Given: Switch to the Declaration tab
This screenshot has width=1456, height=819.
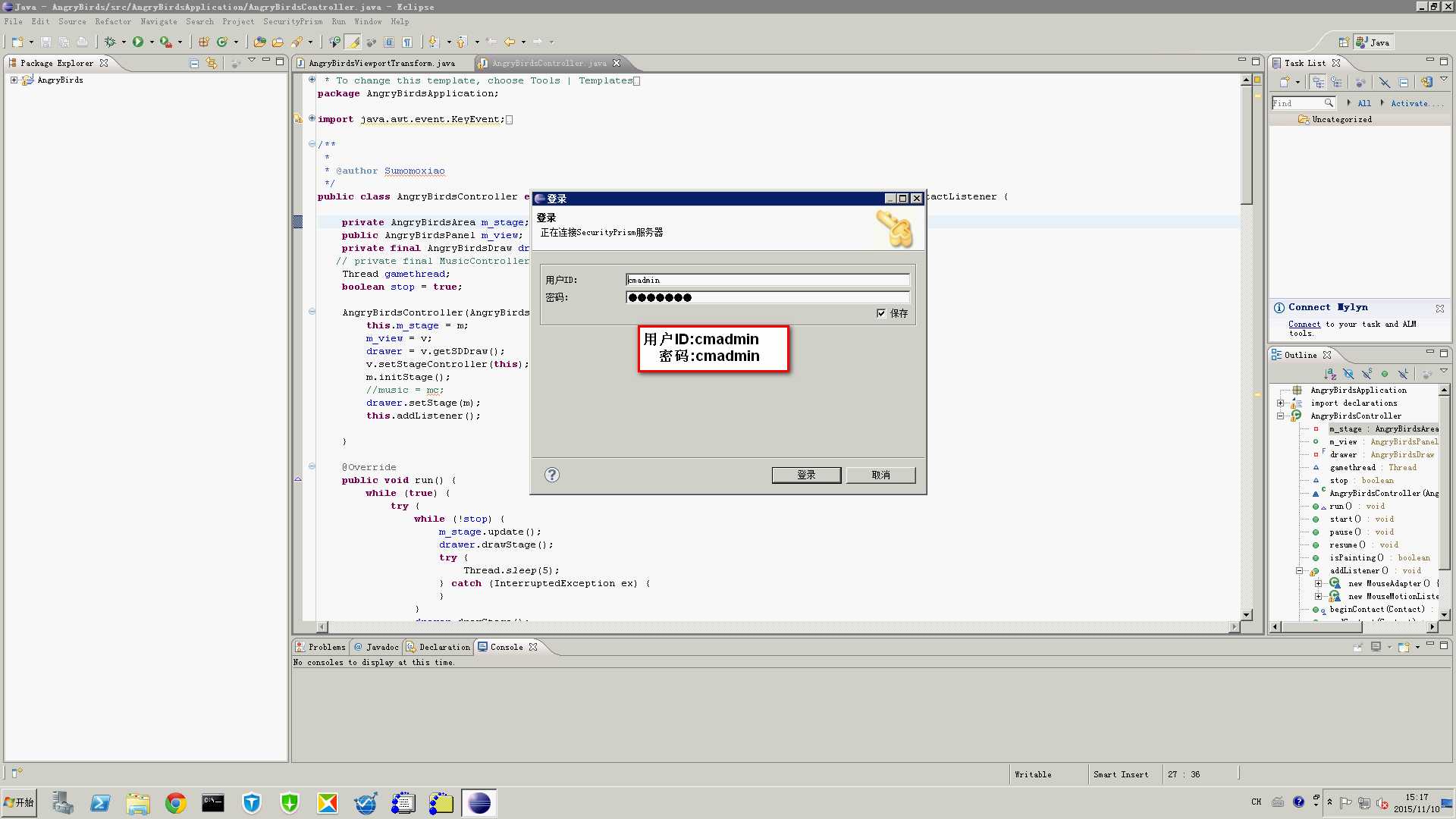Looking at the screenshot, I should click(438, 647).
